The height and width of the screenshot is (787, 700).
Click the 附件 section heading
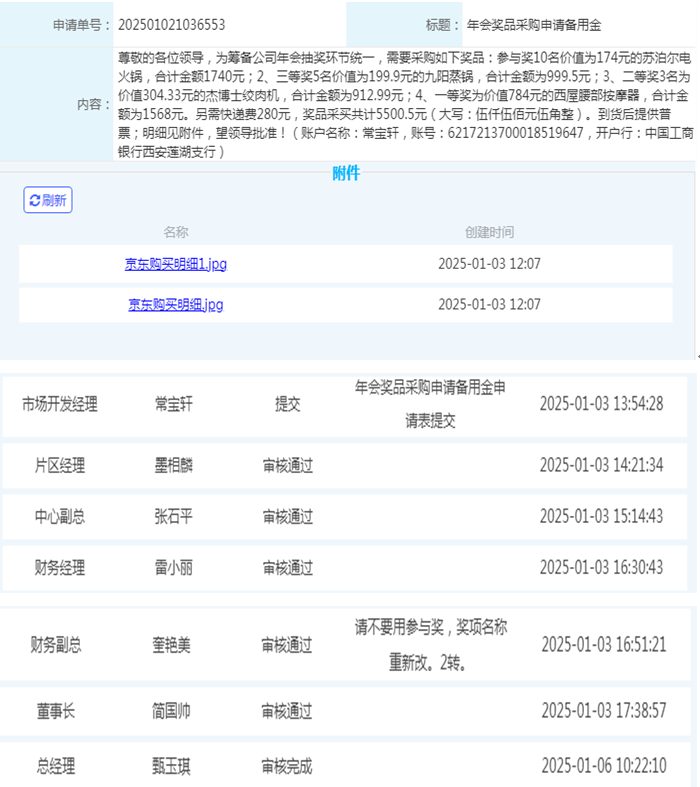point(346,173)
